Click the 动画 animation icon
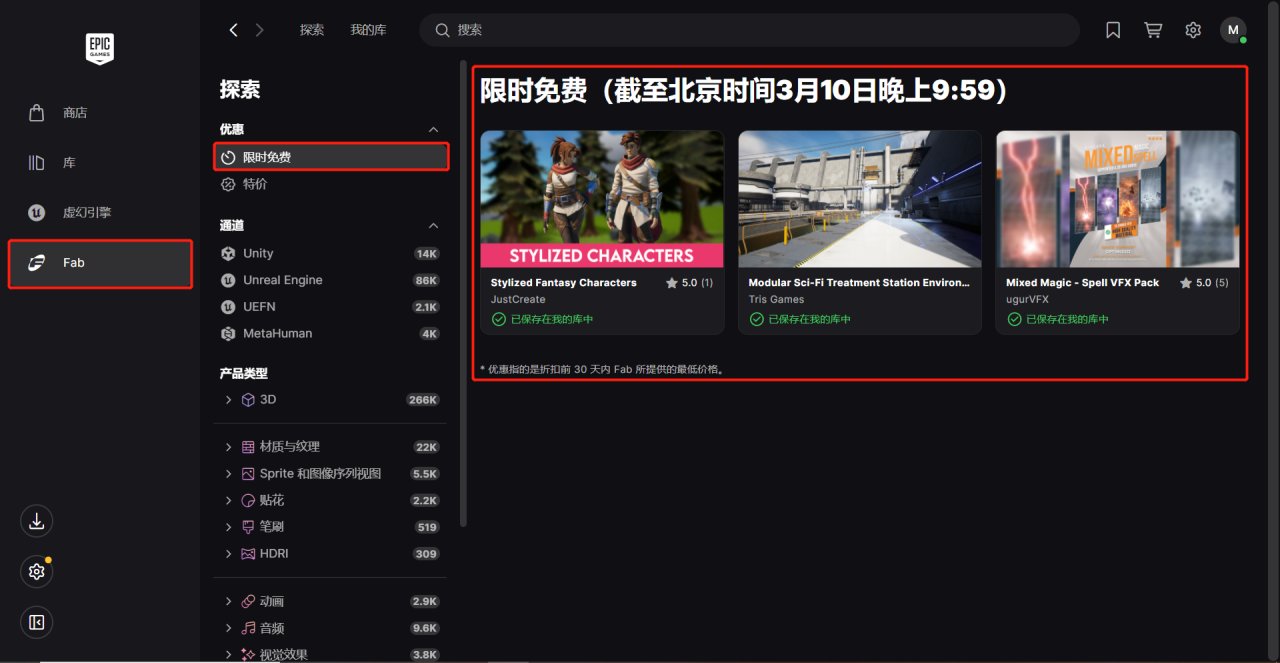The height and width of the screenshot is (663, 1280). click(x=249, y=602)
